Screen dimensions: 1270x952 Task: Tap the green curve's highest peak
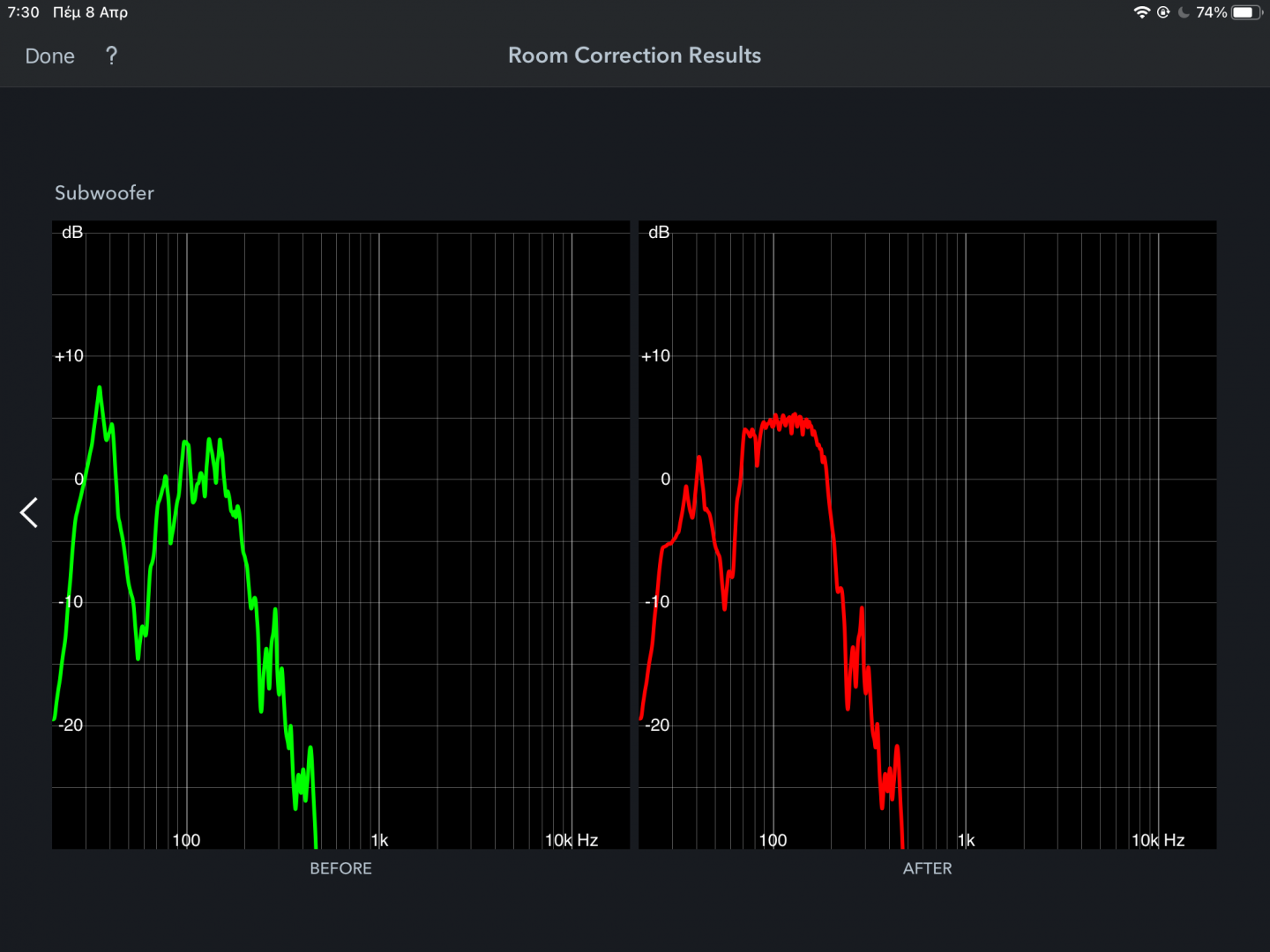coord(100,389)
